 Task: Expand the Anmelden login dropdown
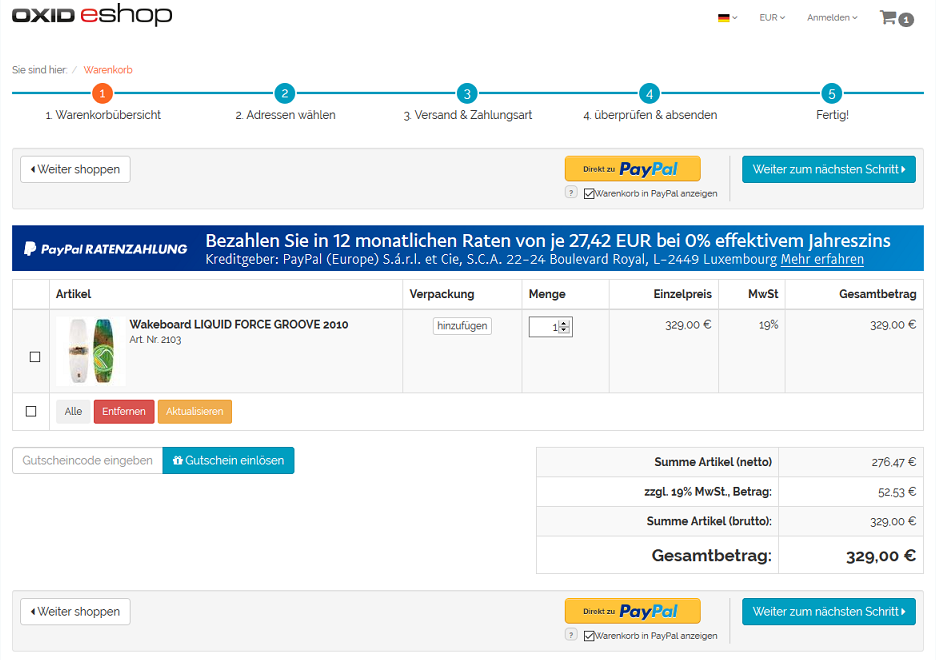pos(832,18)
